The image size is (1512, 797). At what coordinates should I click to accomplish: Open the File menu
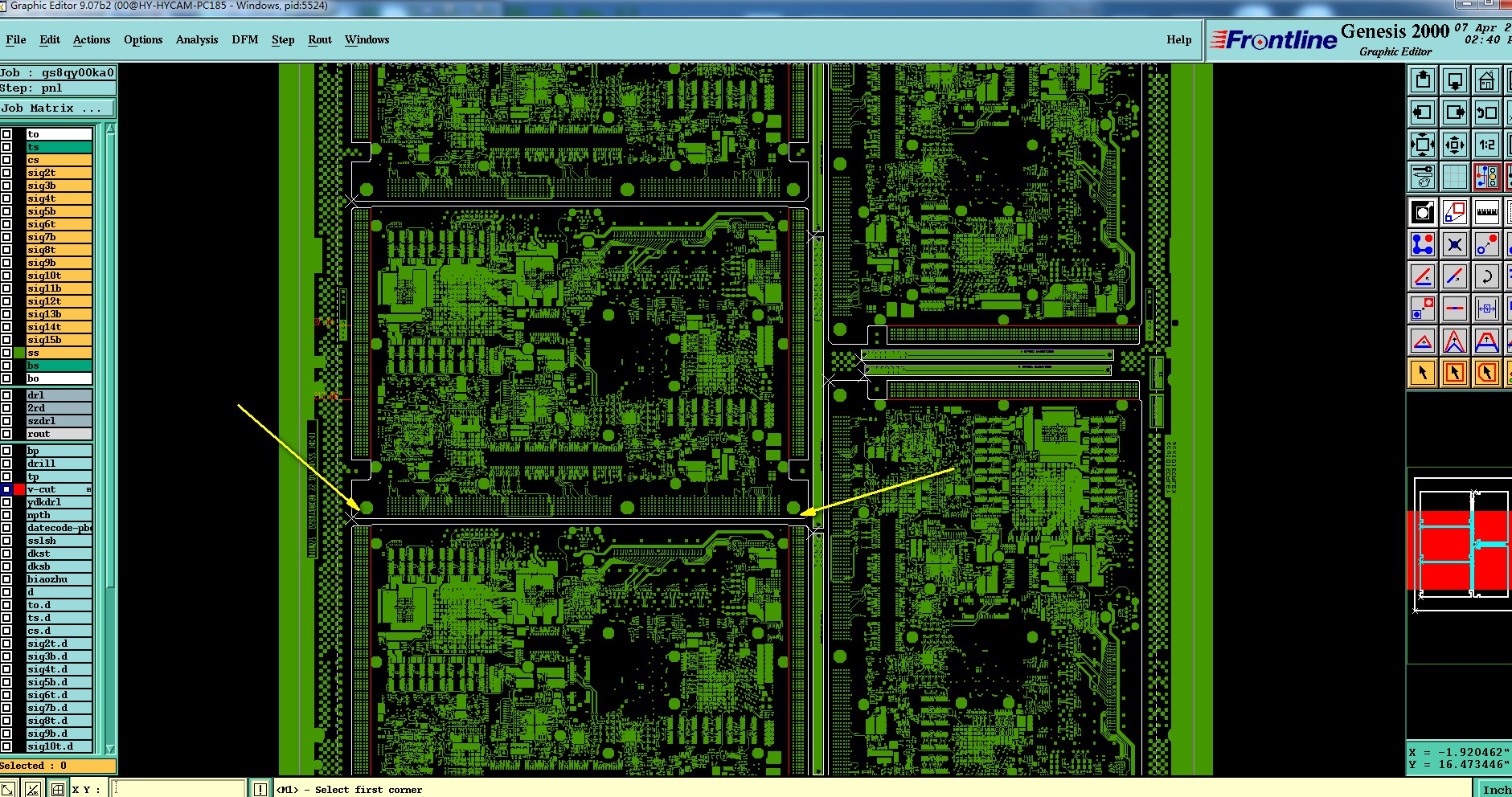[16, 39]
